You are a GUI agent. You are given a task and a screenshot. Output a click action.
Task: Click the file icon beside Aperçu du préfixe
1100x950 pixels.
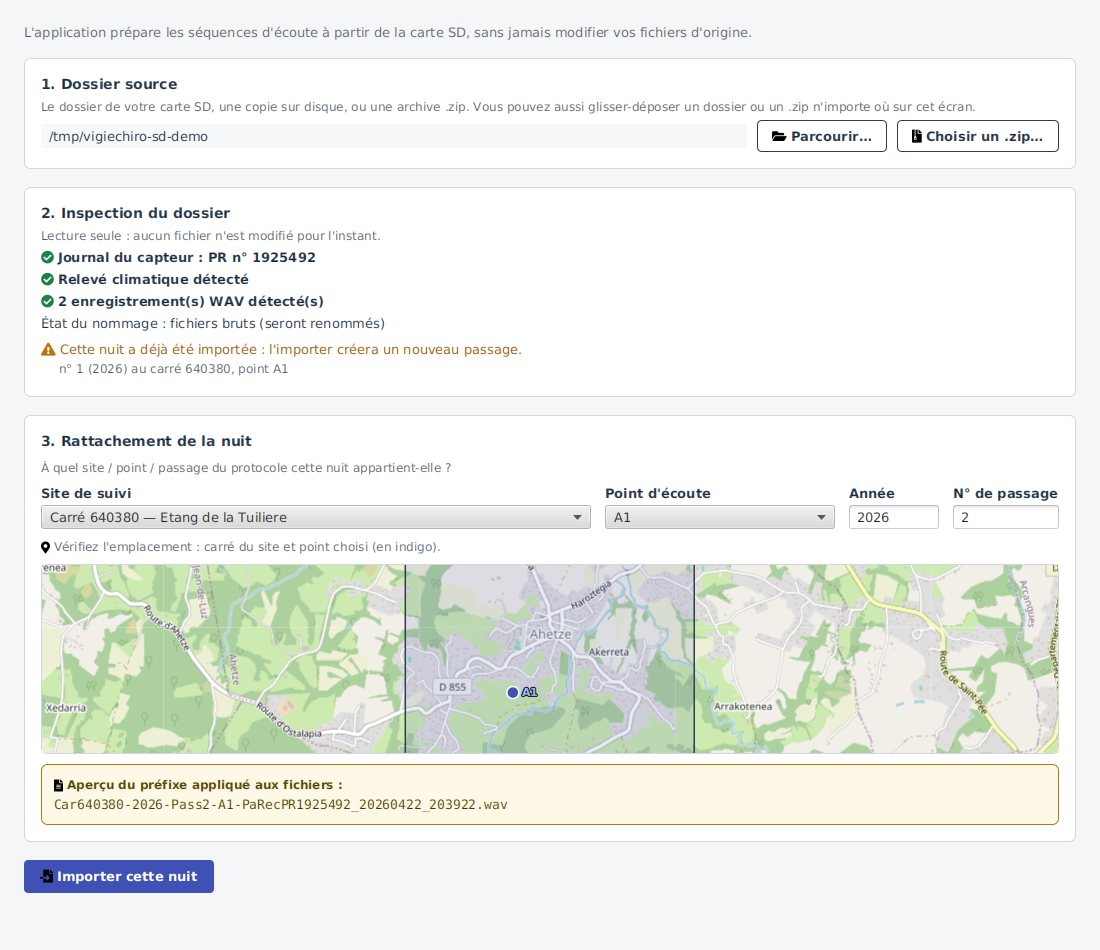(x=59, y=785)
